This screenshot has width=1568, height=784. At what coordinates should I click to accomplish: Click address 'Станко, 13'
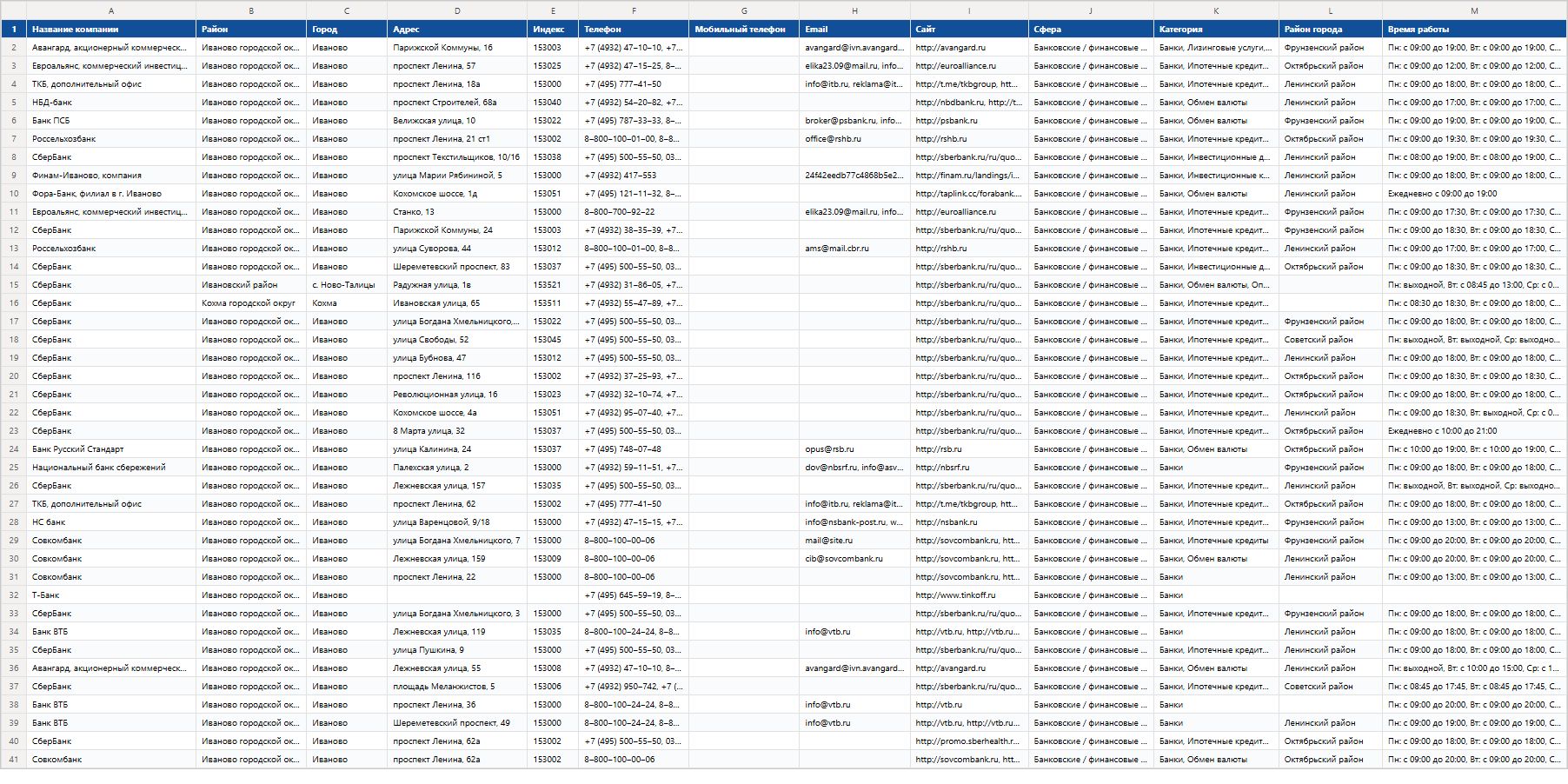point(457,211)
